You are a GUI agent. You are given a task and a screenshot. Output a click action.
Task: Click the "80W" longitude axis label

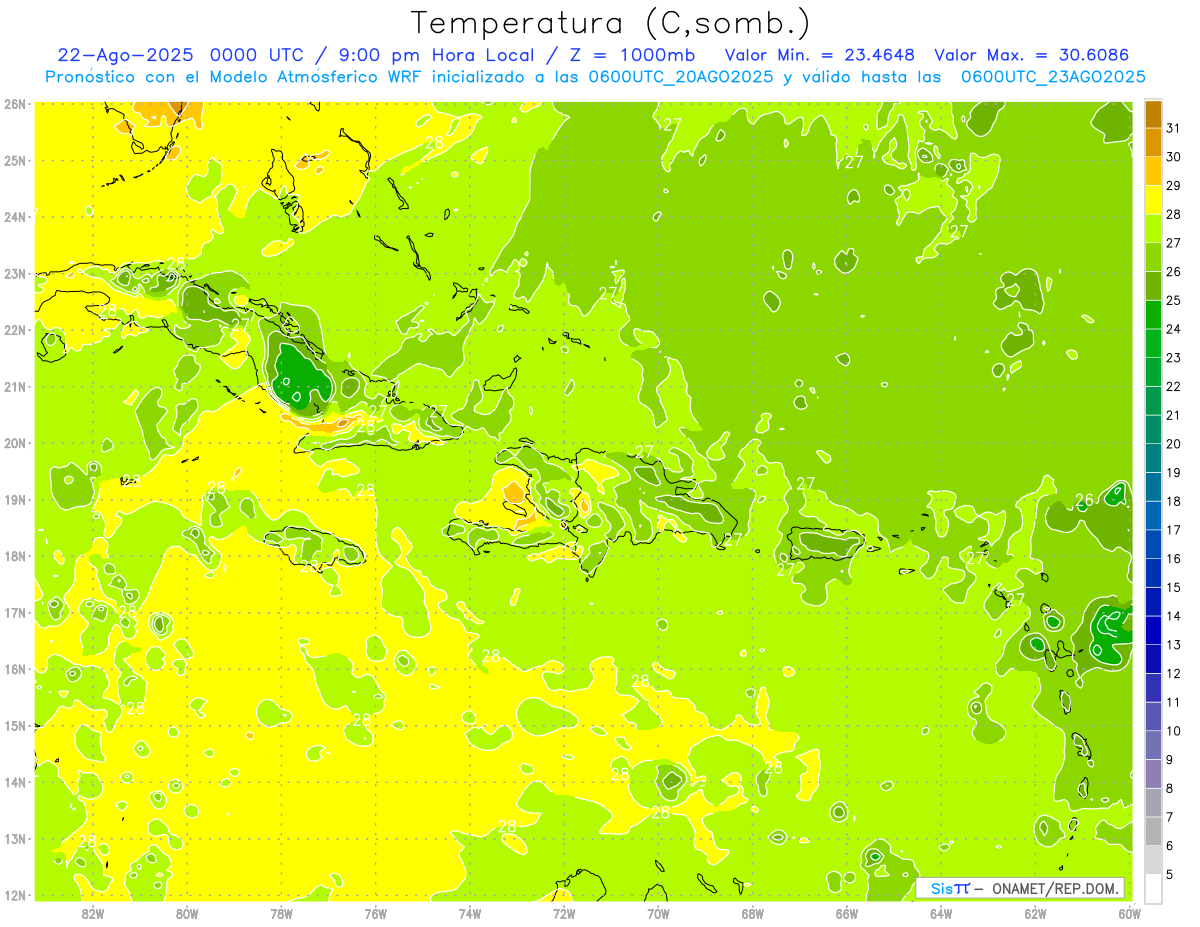(187, 913)
